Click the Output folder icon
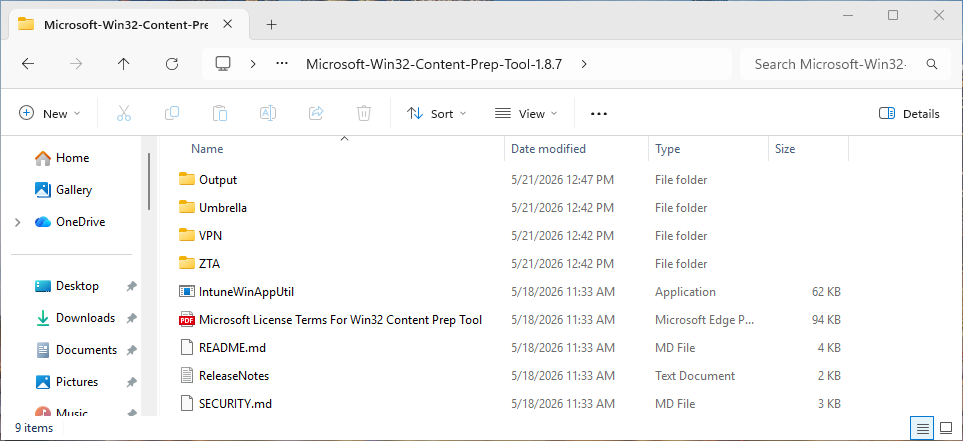The width and height of the screenshot is (963, 441). (187, 179)
